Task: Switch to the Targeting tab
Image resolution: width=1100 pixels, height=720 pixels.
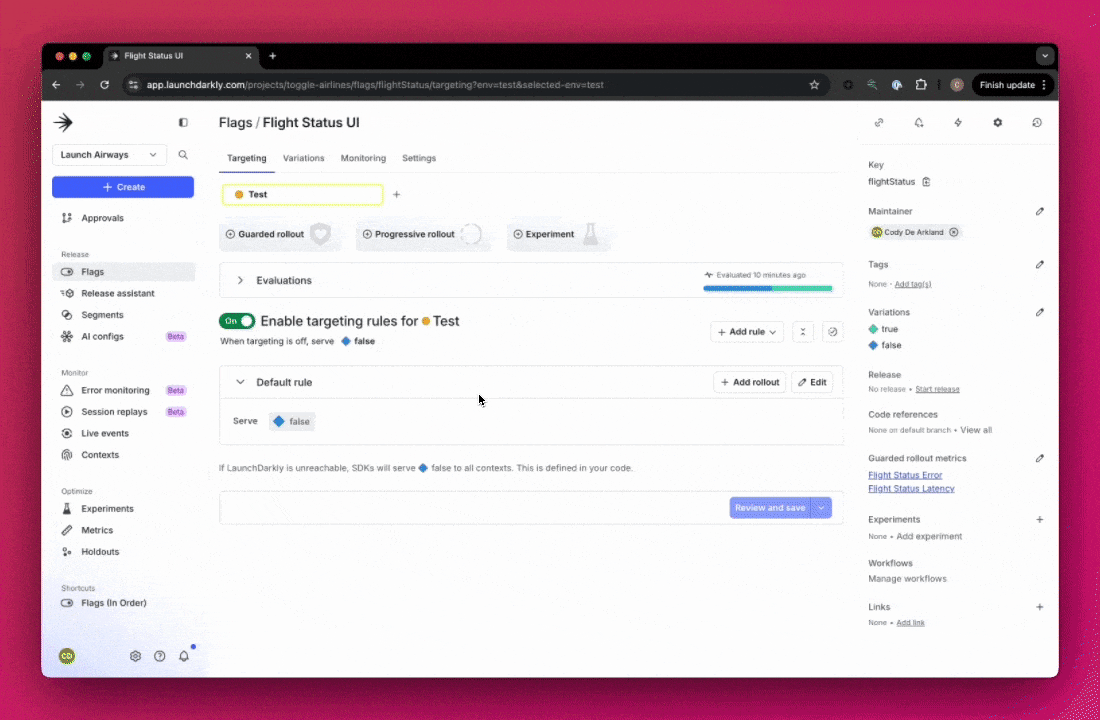Action: click(x=246, y=158)
